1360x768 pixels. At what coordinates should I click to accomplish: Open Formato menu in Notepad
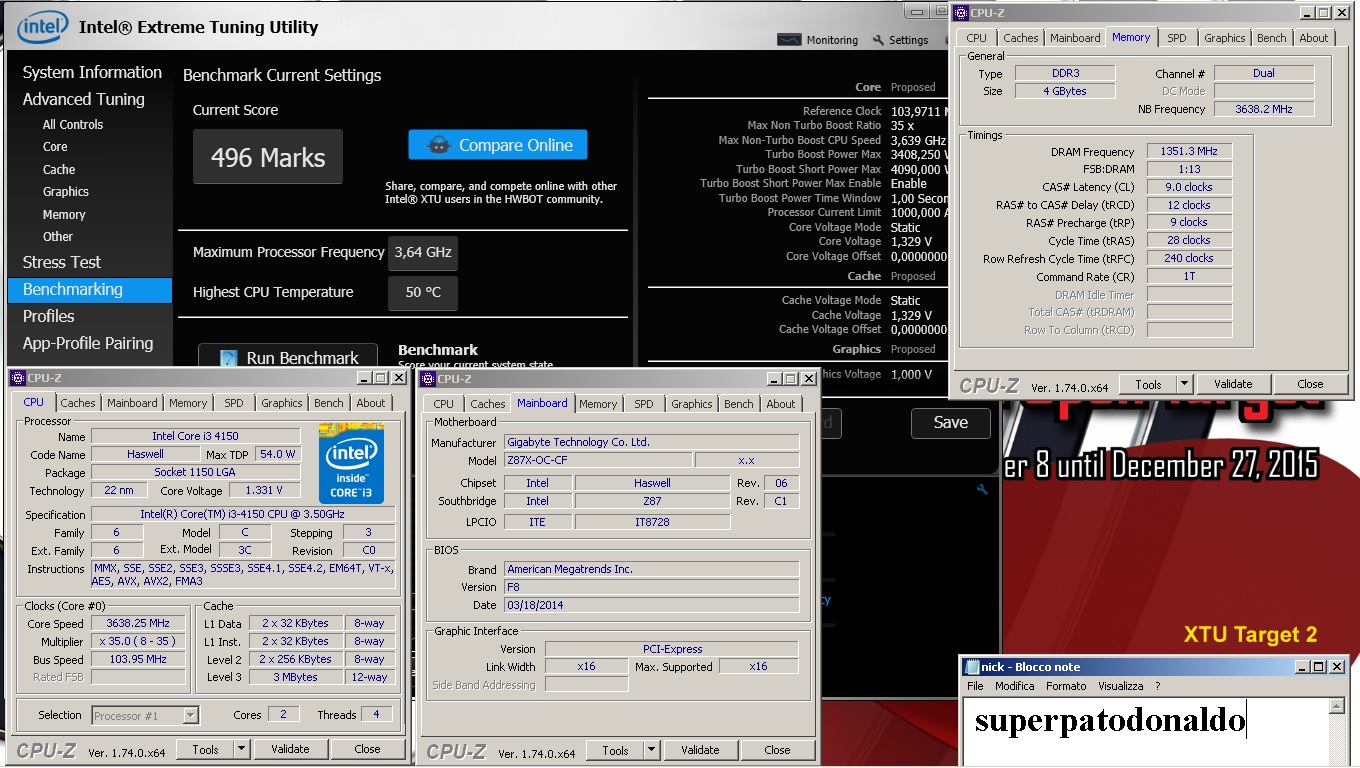1066,686
